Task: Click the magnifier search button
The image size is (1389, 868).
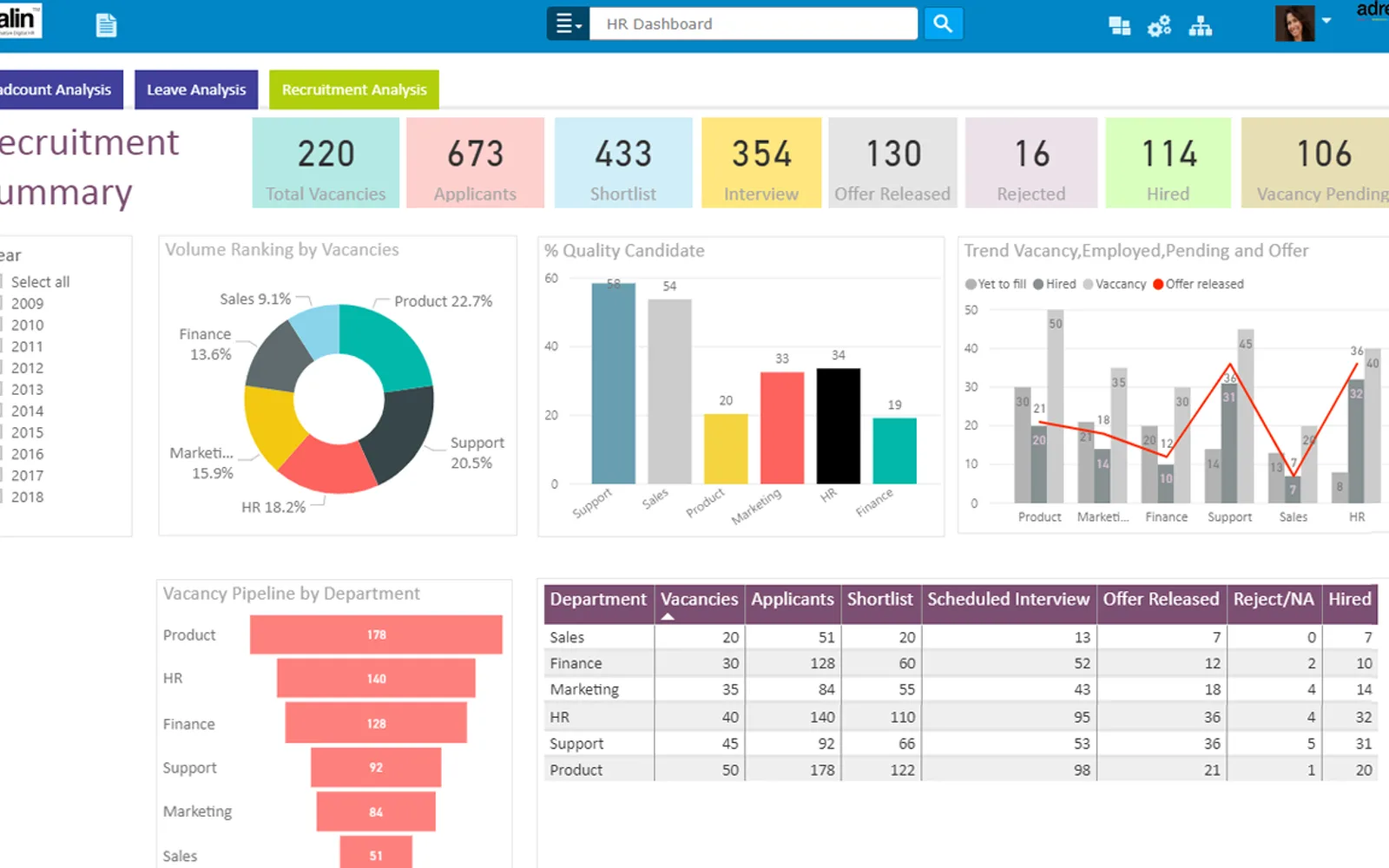Action: pos(943,24)
